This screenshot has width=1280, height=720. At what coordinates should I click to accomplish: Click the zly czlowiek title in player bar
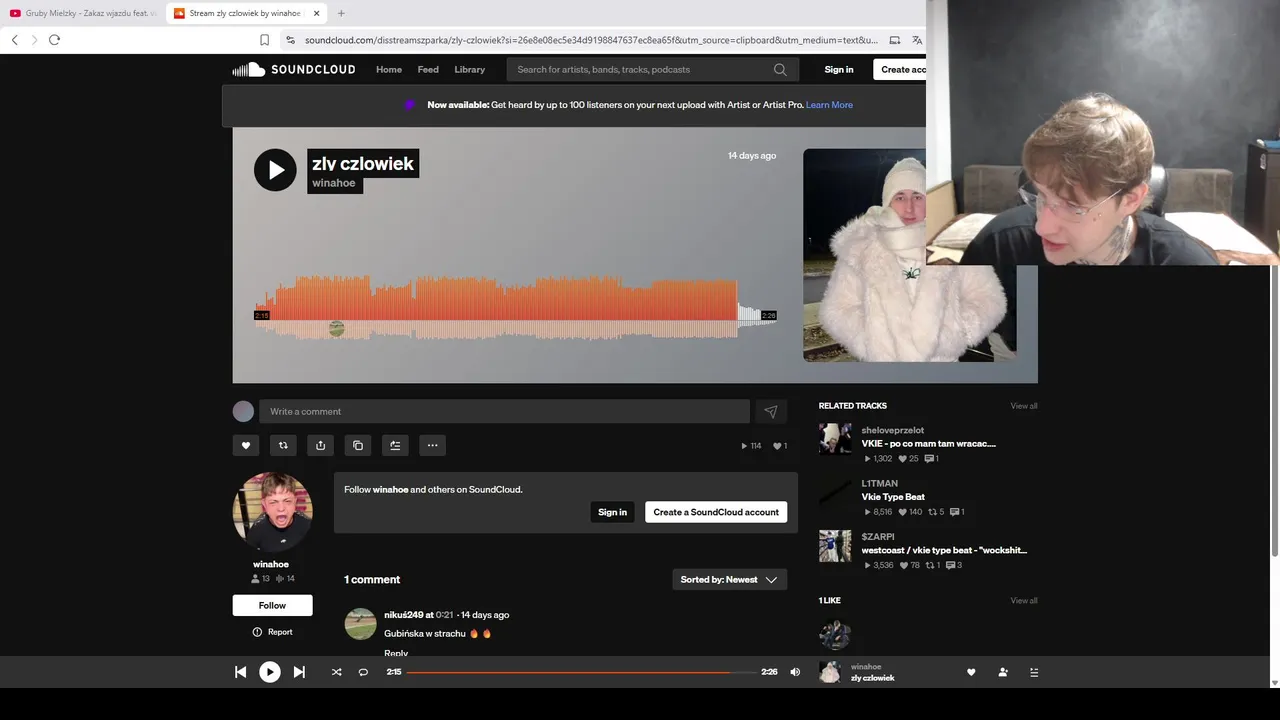(x=872, y=678)
